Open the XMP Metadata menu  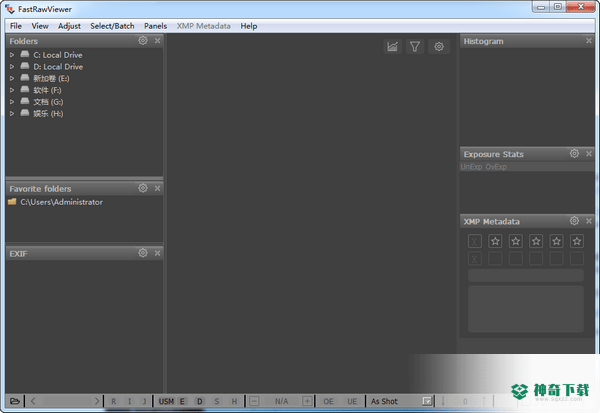coord(204,26)
